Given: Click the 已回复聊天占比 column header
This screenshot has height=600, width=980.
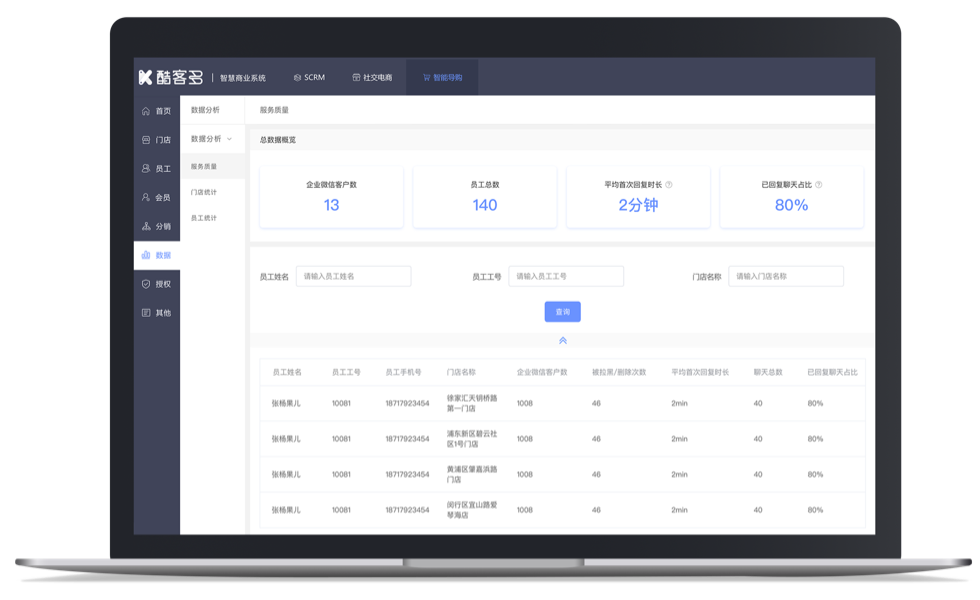Looking at the screenshot, I should [x=832, y=372].
